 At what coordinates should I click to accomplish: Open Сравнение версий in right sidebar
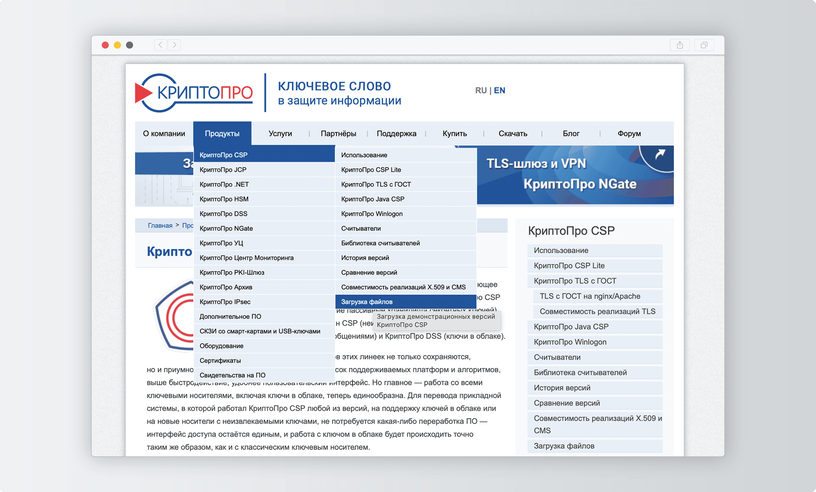tap(595, 403)
